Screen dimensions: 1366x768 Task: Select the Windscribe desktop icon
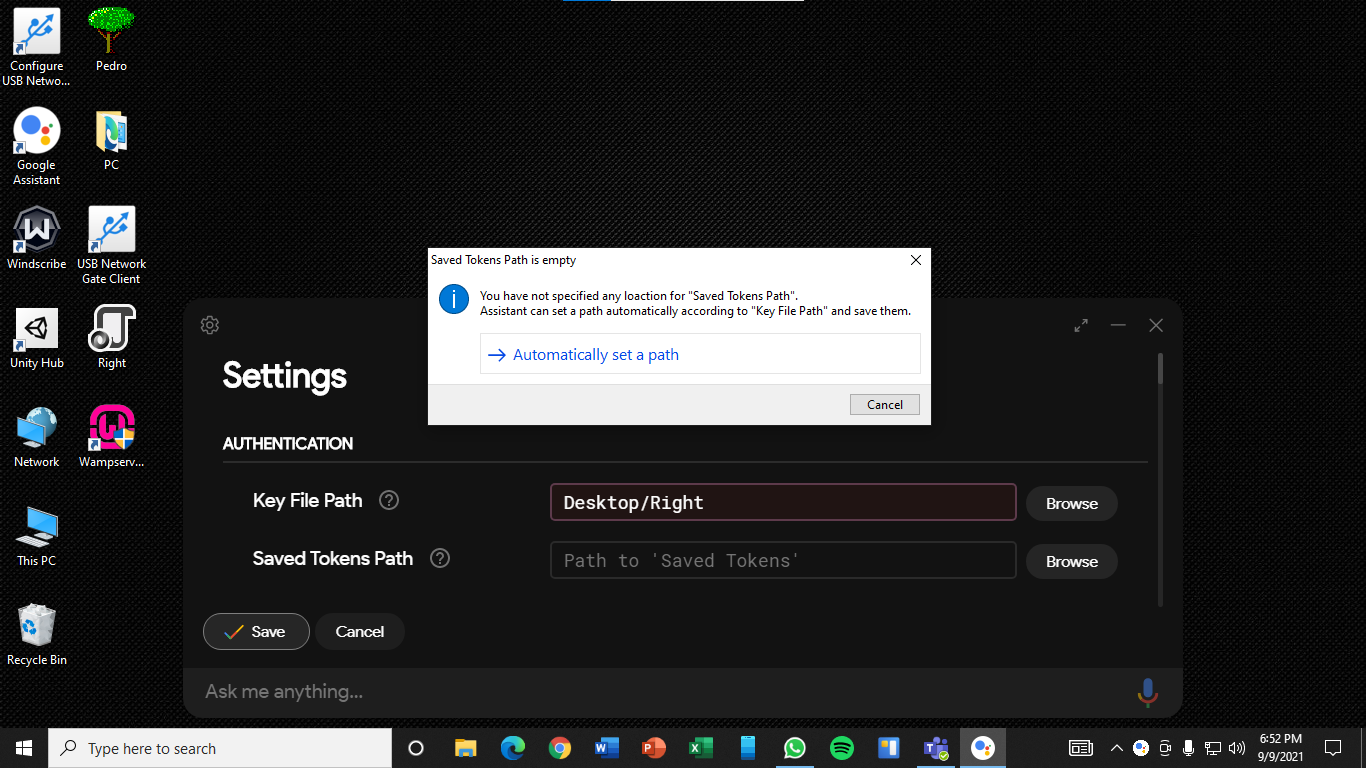37,239
